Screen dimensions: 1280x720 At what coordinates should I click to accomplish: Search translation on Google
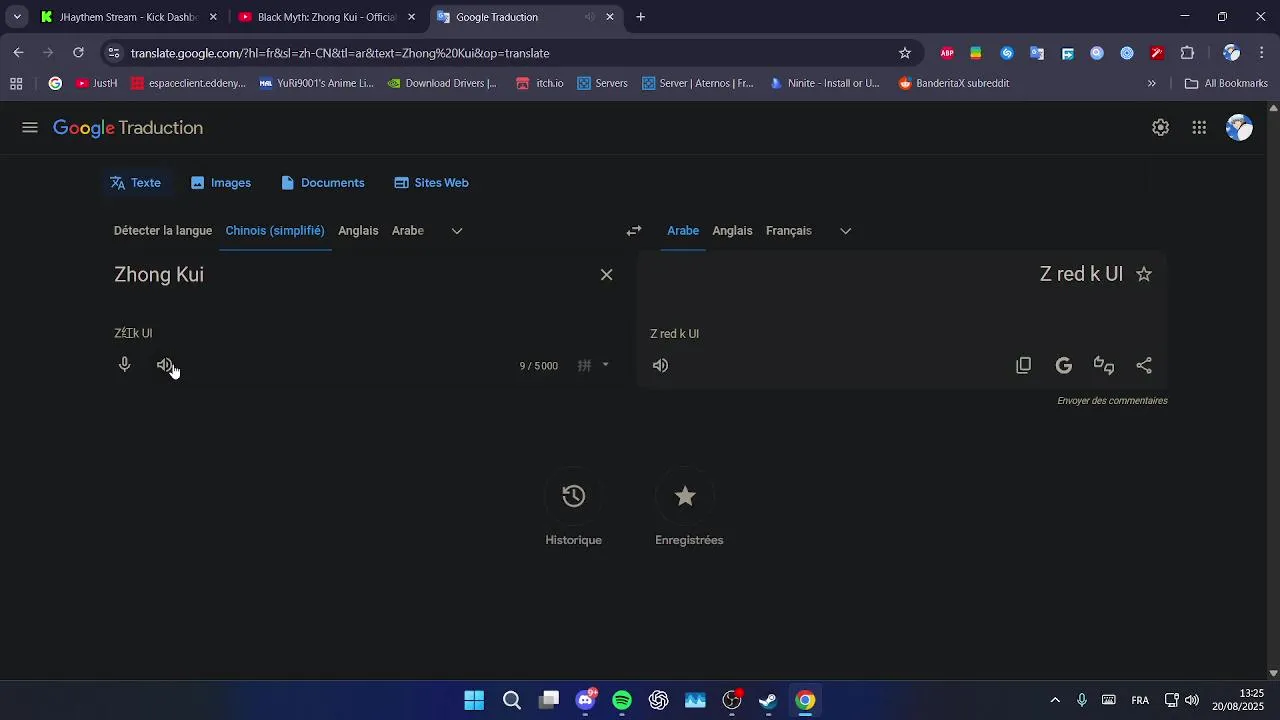coord(1064,366)
